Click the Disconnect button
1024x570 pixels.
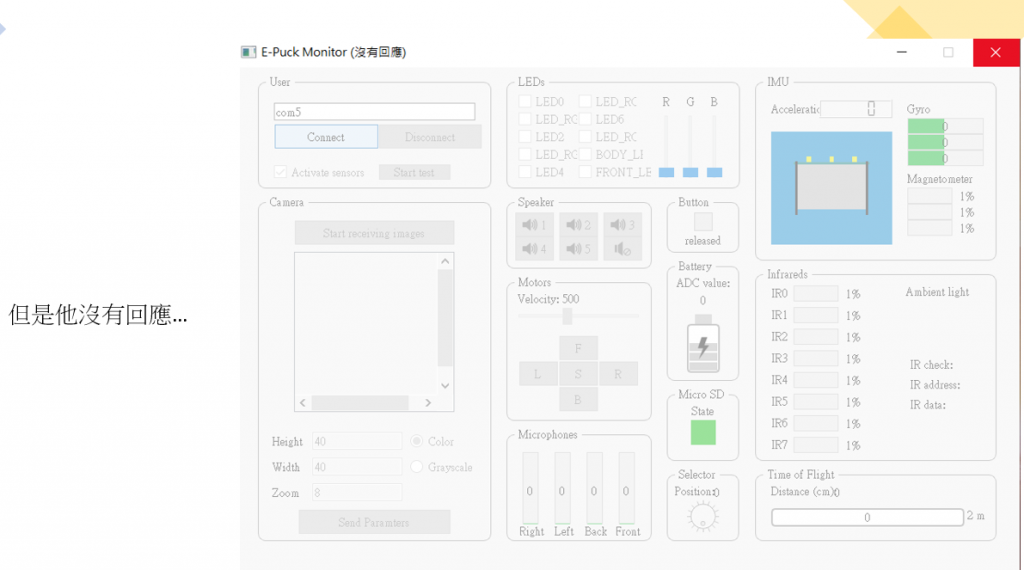[430, 137]
